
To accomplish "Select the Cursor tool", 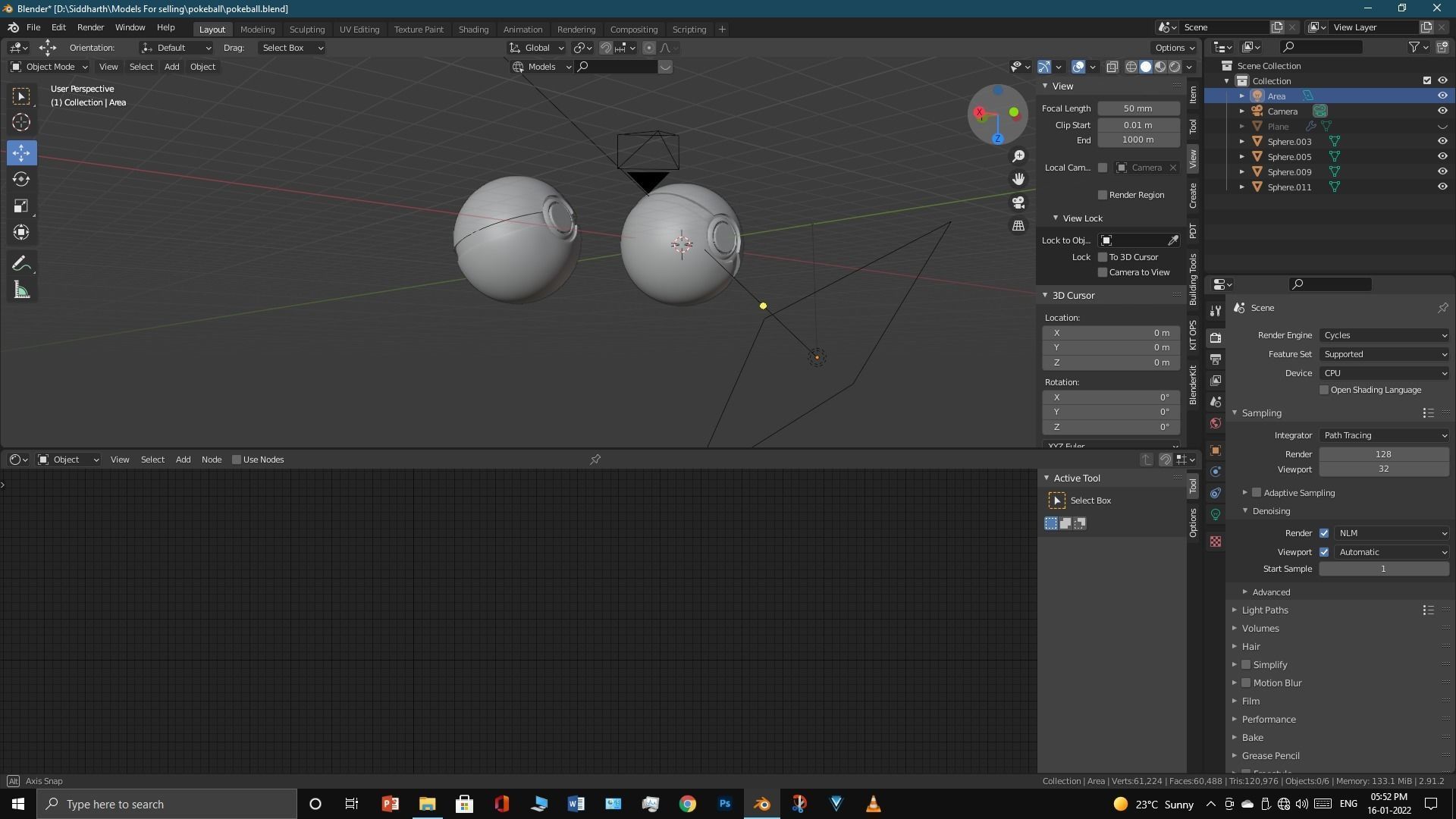I will pyautogui.click(x=21, y=122).
